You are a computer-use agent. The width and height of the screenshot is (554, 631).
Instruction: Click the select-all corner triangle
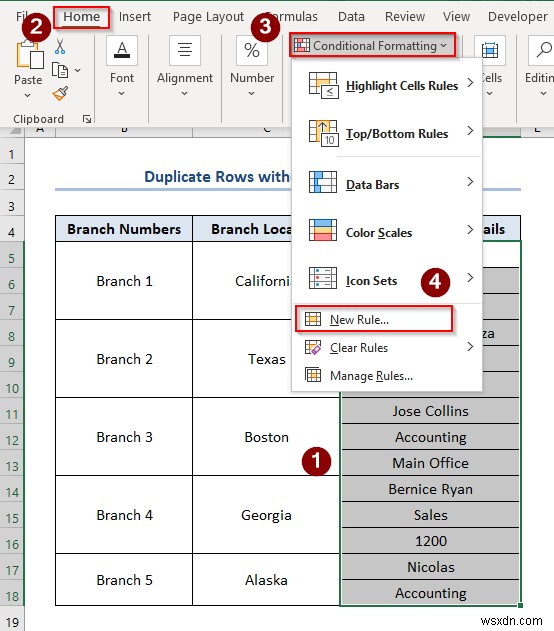pyautogui.click(x=15, y=131)
